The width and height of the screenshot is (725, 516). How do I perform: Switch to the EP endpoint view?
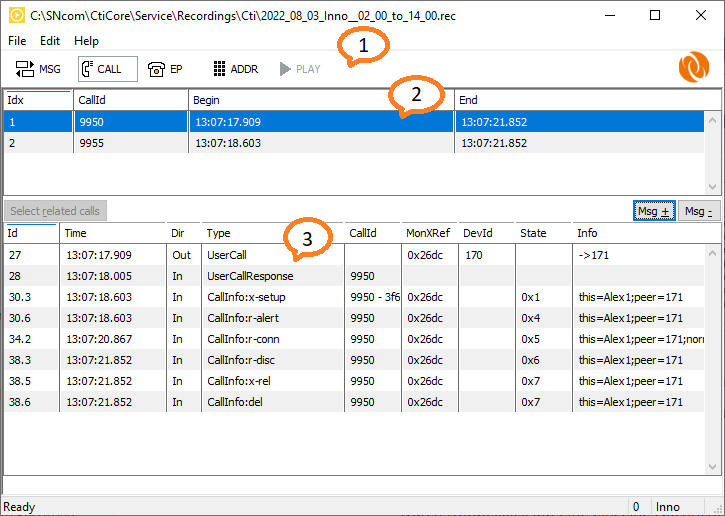(168, 69)
